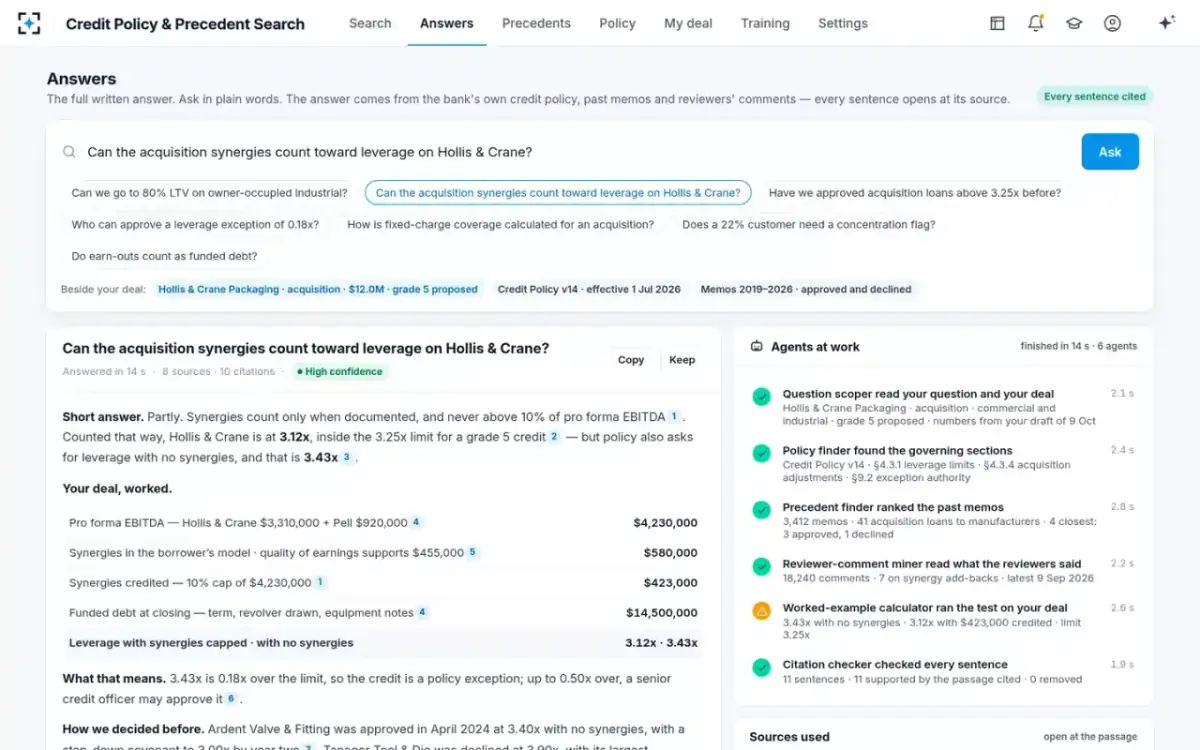Viewport: 1200px width, 750px height.
Task: Open citation 4 on Funded debt row
Action: (423, 612)
